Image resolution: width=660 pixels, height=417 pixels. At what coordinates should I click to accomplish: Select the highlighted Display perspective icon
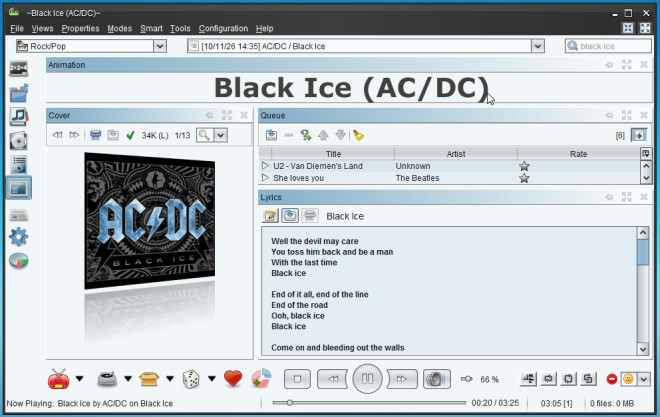point(19,188)
